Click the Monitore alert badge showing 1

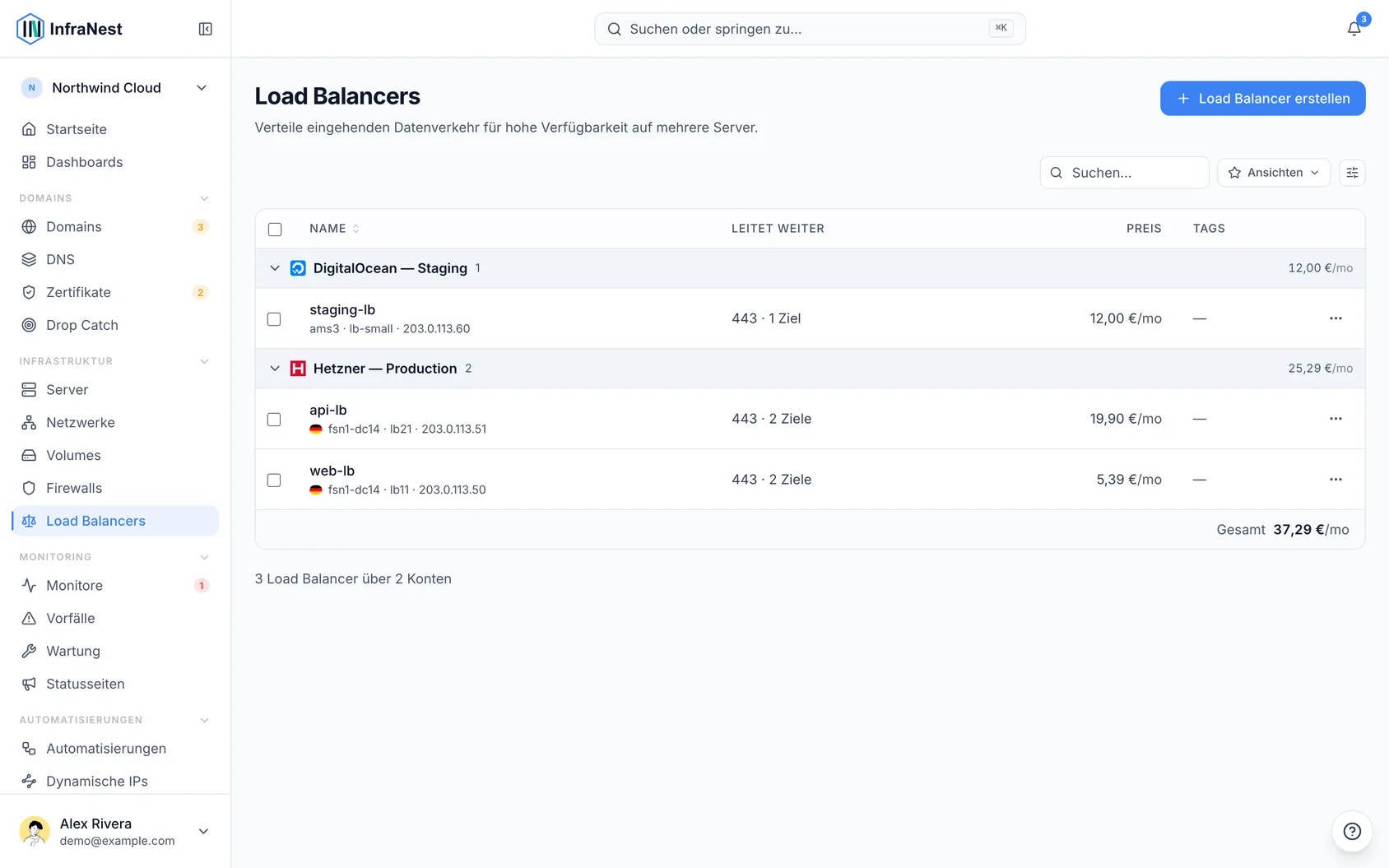201,586
